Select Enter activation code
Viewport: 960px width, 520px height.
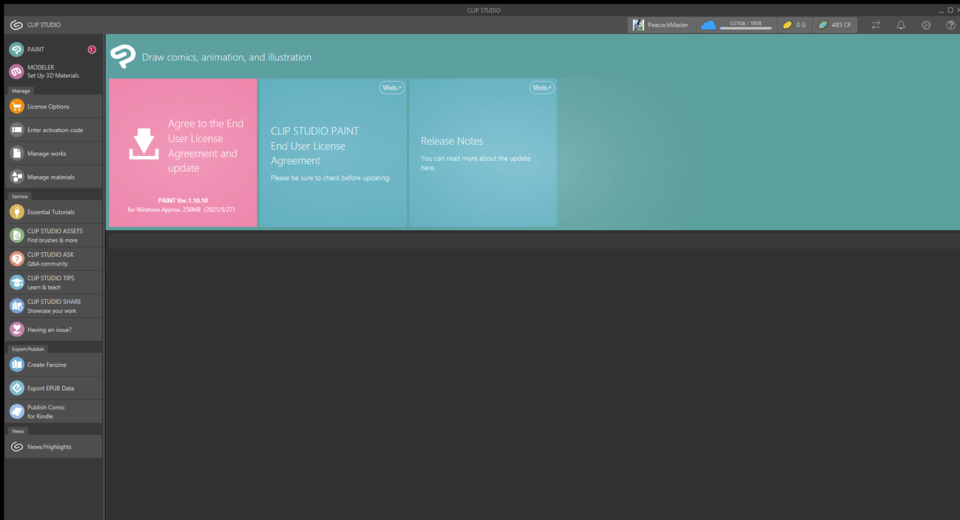point(53,130)
